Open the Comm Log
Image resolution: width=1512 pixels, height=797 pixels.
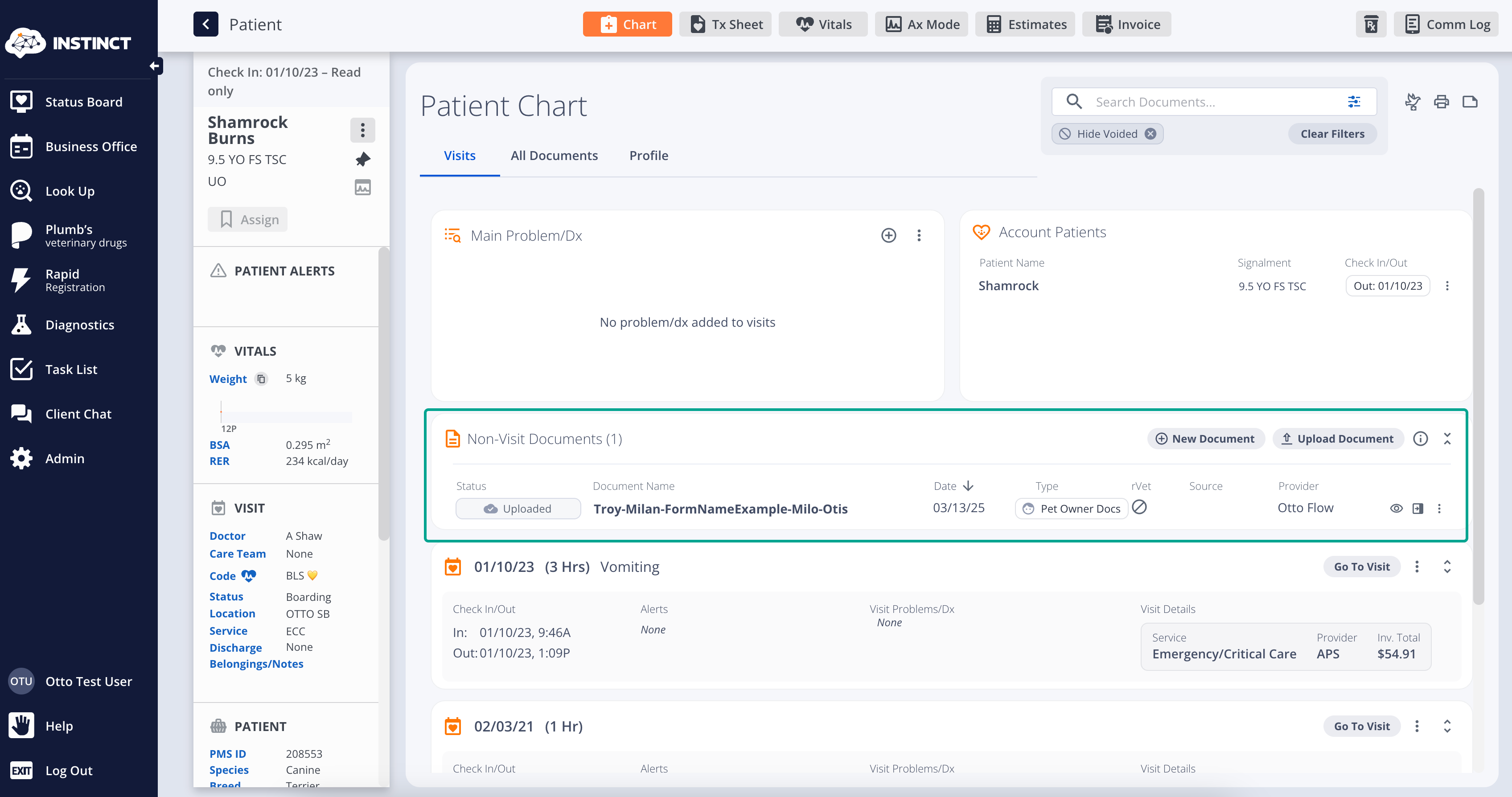[1446, 24]
